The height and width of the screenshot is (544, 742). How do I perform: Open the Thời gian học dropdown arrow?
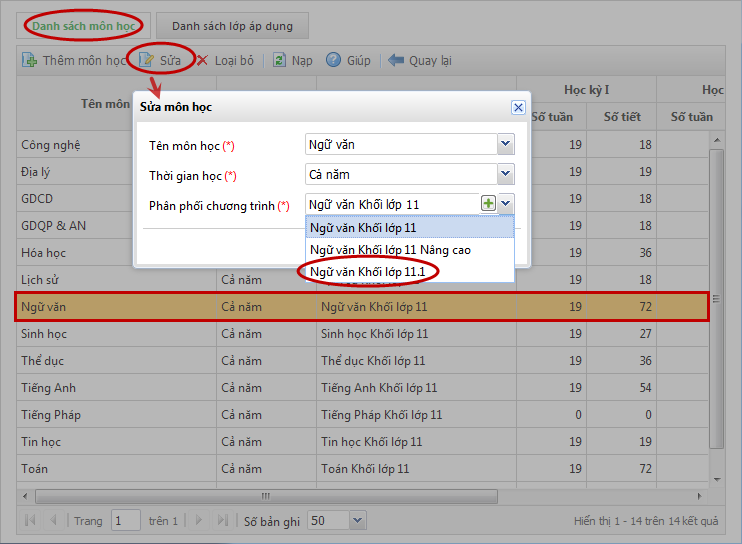coord(505,174)
